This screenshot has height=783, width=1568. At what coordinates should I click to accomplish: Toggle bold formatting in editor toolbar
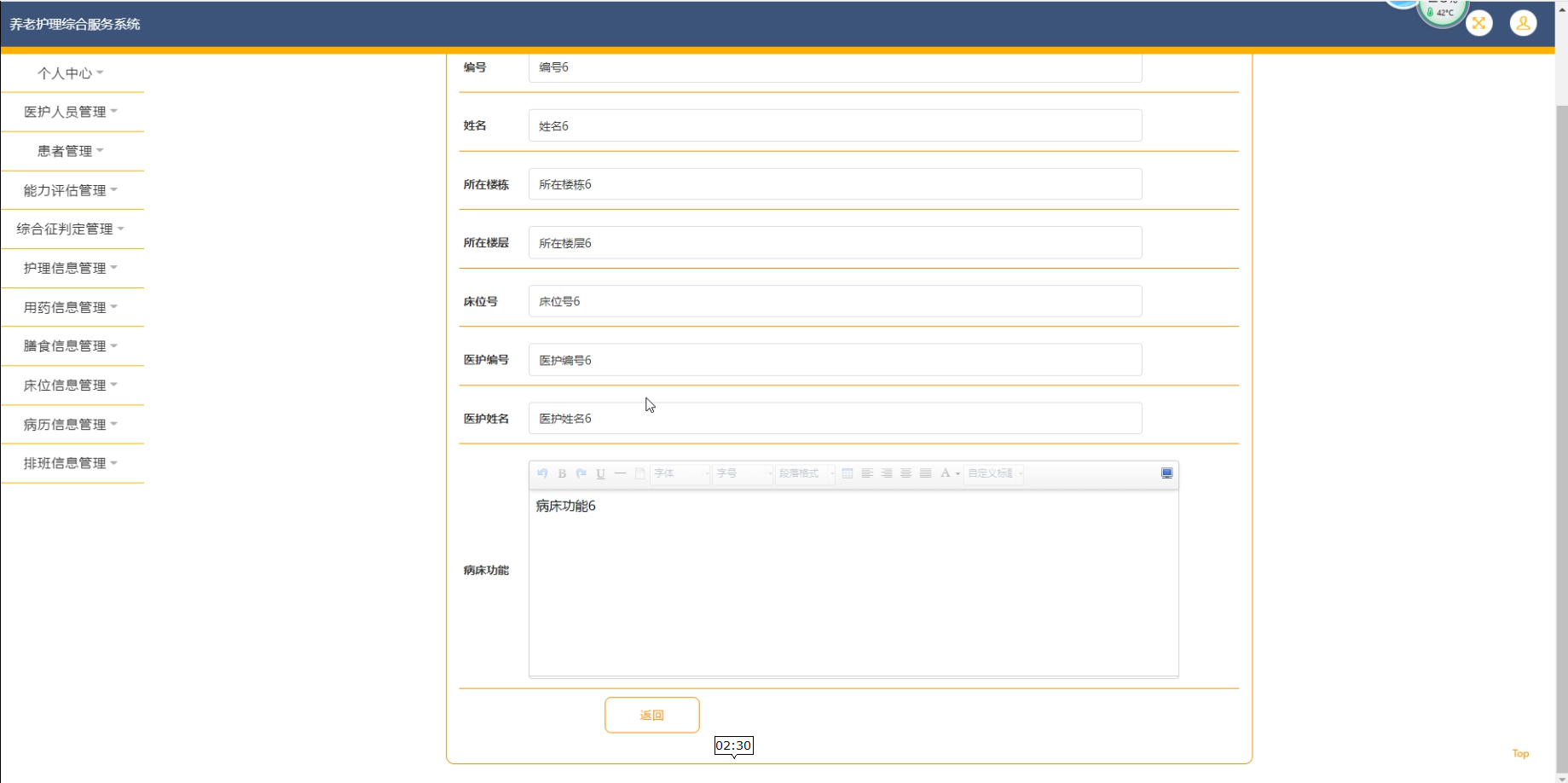click(x=562, y=473)
